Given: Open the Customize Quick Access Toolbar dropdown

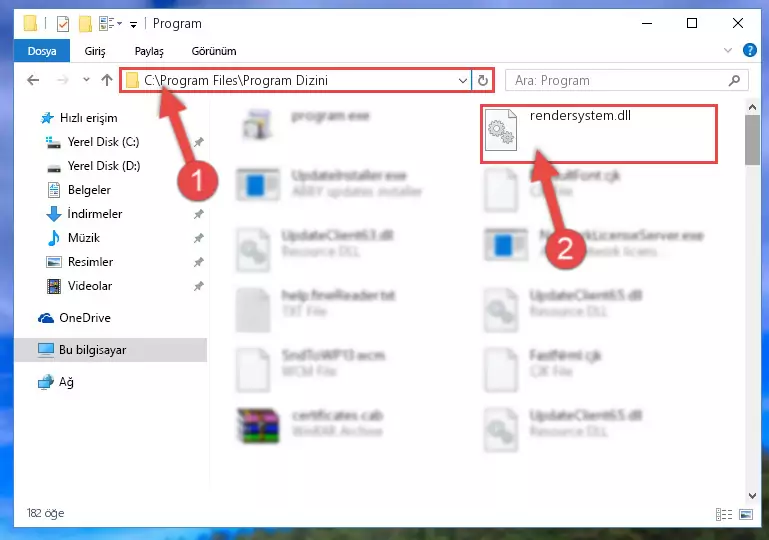Looking at the screenshot, I should point(133,24).
